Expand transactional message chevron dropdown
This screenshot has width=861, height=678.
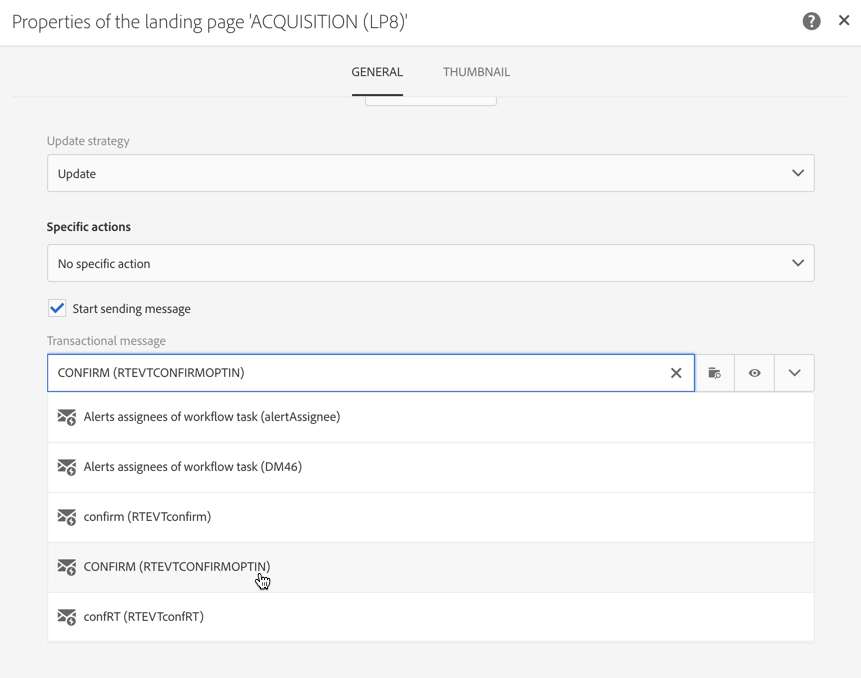[794, 373]
